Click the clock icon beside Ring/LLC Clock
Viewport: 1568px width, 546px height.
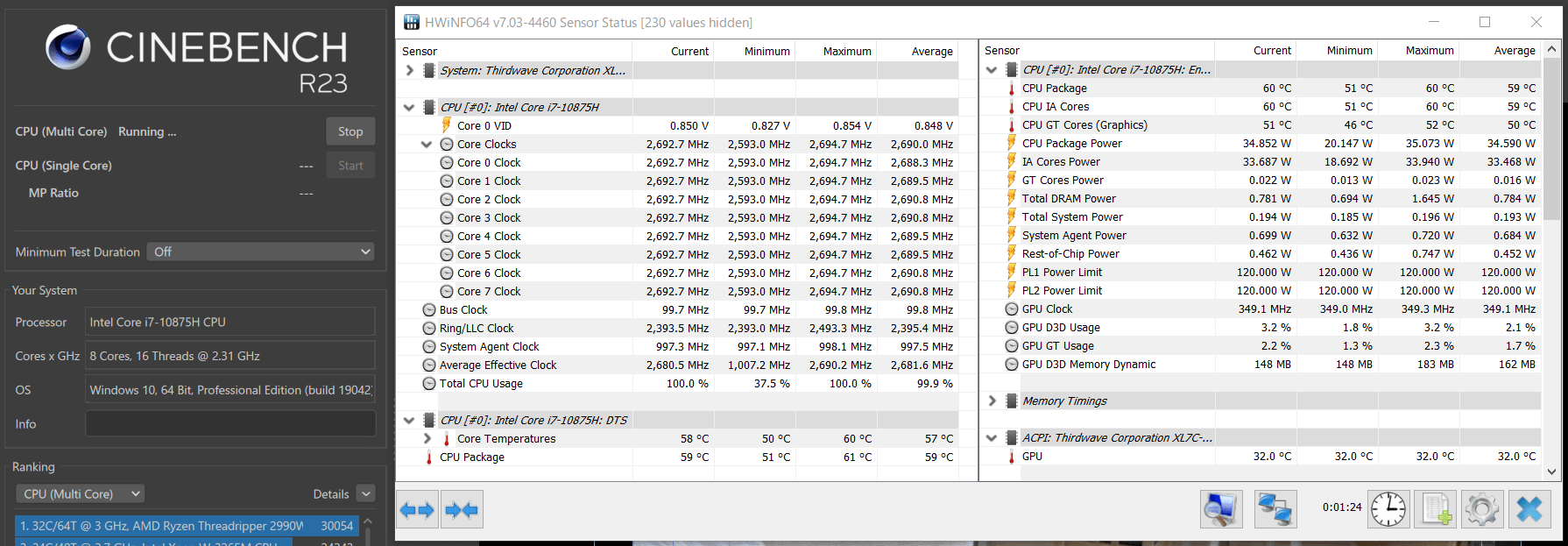click(429, 328)
